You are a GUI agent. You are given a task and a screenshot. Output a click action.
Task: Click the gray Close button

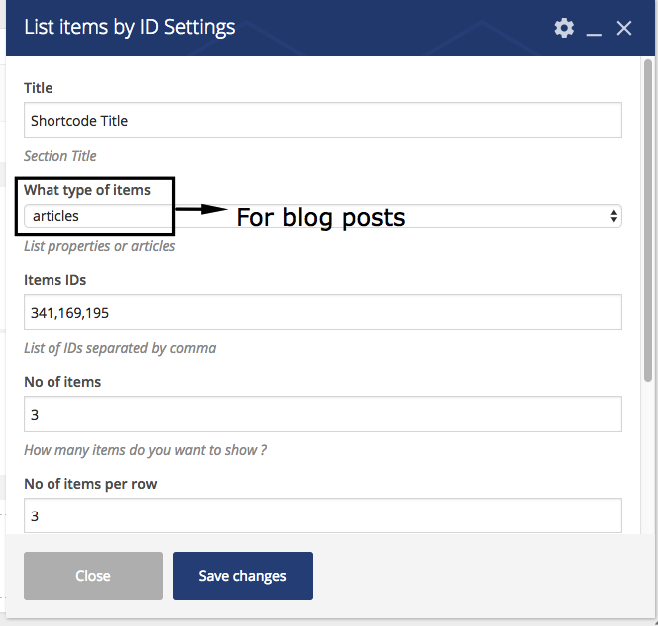click(93, 576)
